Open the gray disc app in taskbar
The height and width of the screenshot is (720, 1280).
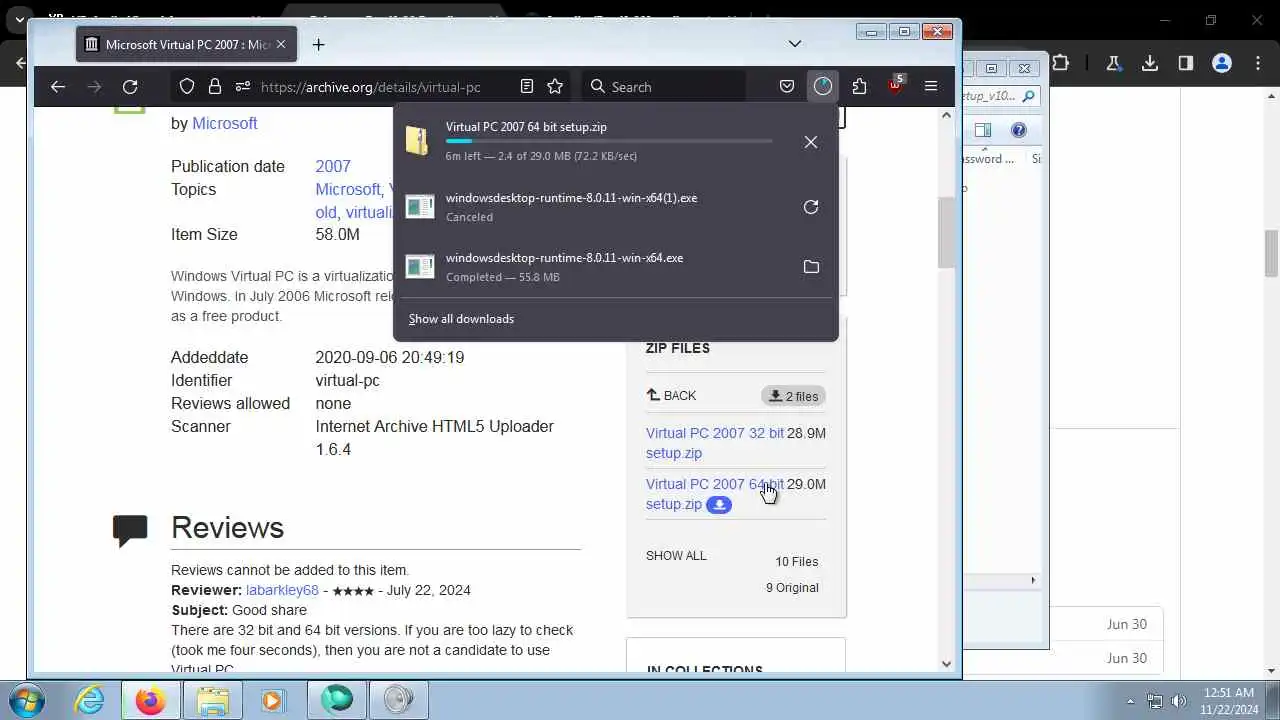click(399, 700)
